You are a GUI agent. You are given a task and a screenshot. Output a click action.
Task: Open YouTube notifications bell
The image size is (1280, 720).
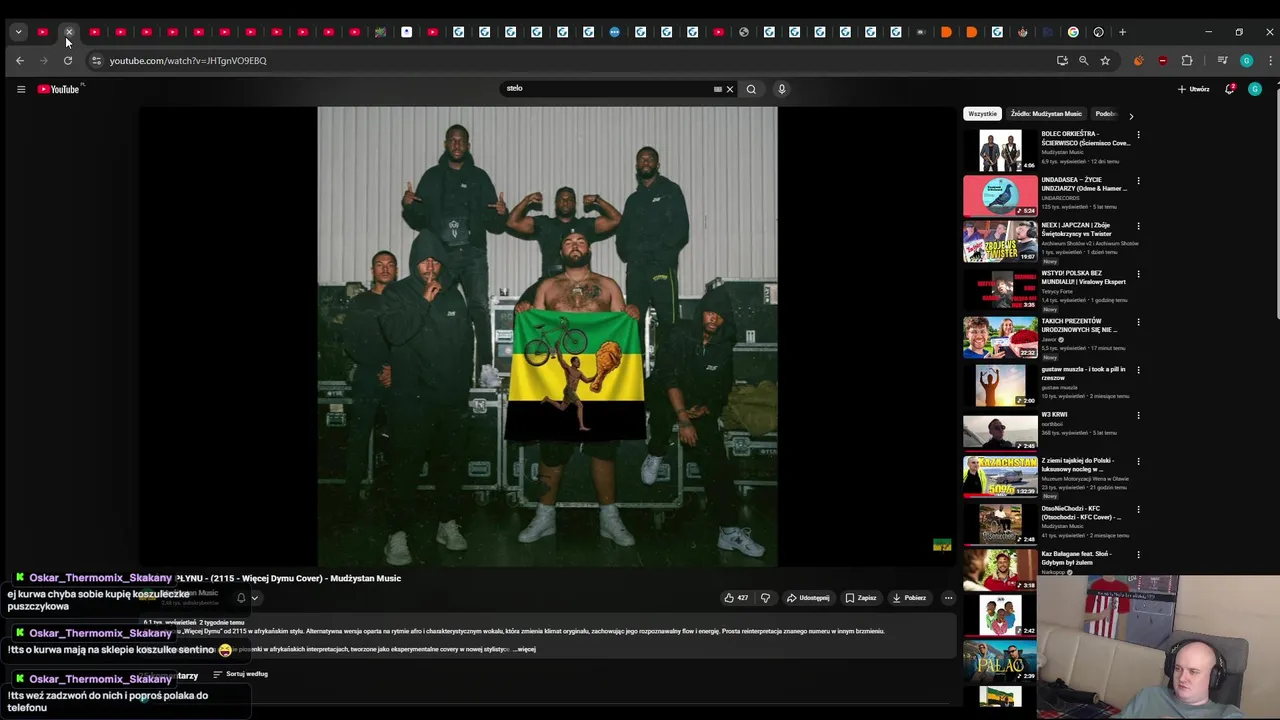[1230, 89]
